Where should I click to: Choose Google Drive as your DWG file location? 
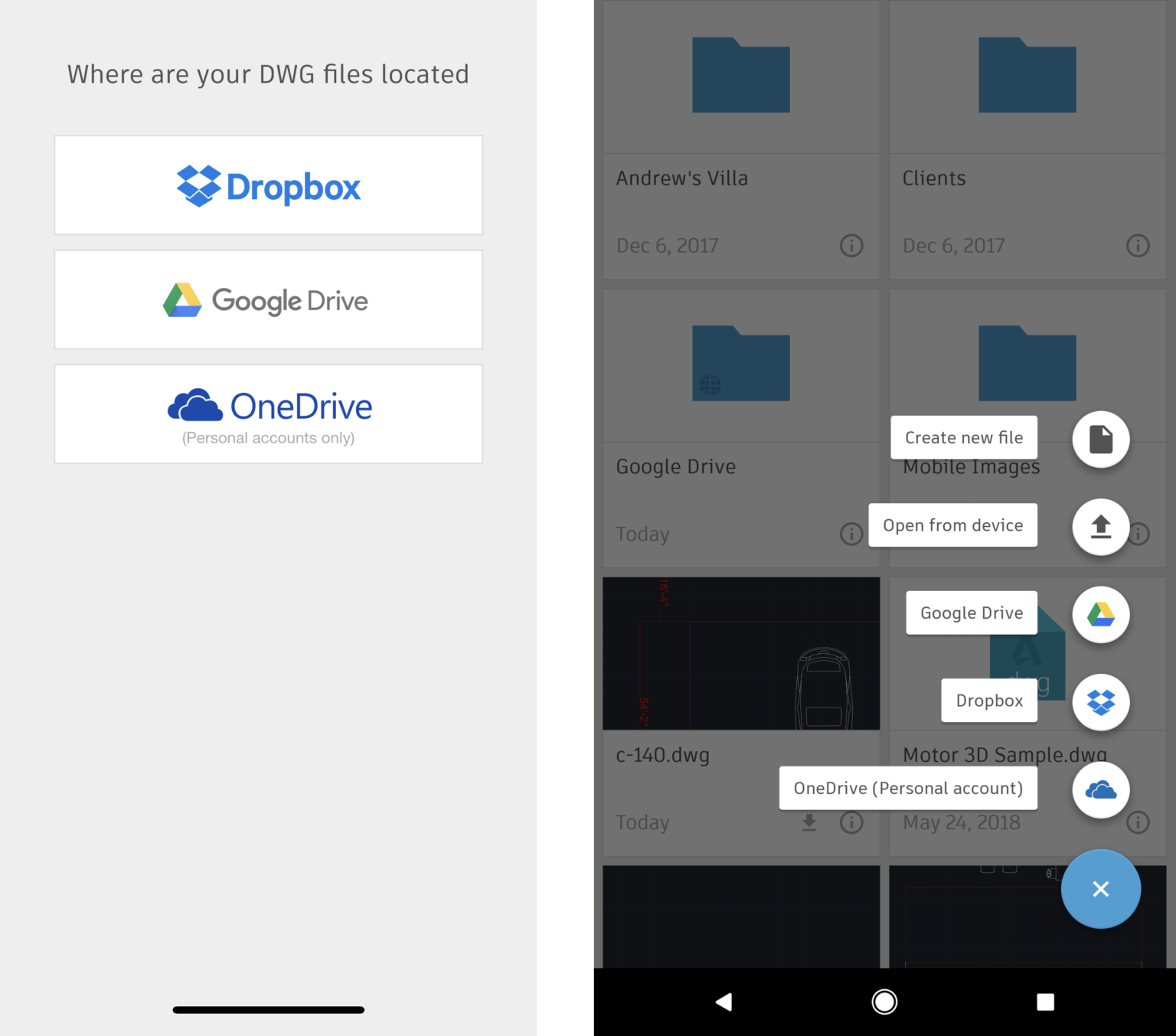pos(268,299)
